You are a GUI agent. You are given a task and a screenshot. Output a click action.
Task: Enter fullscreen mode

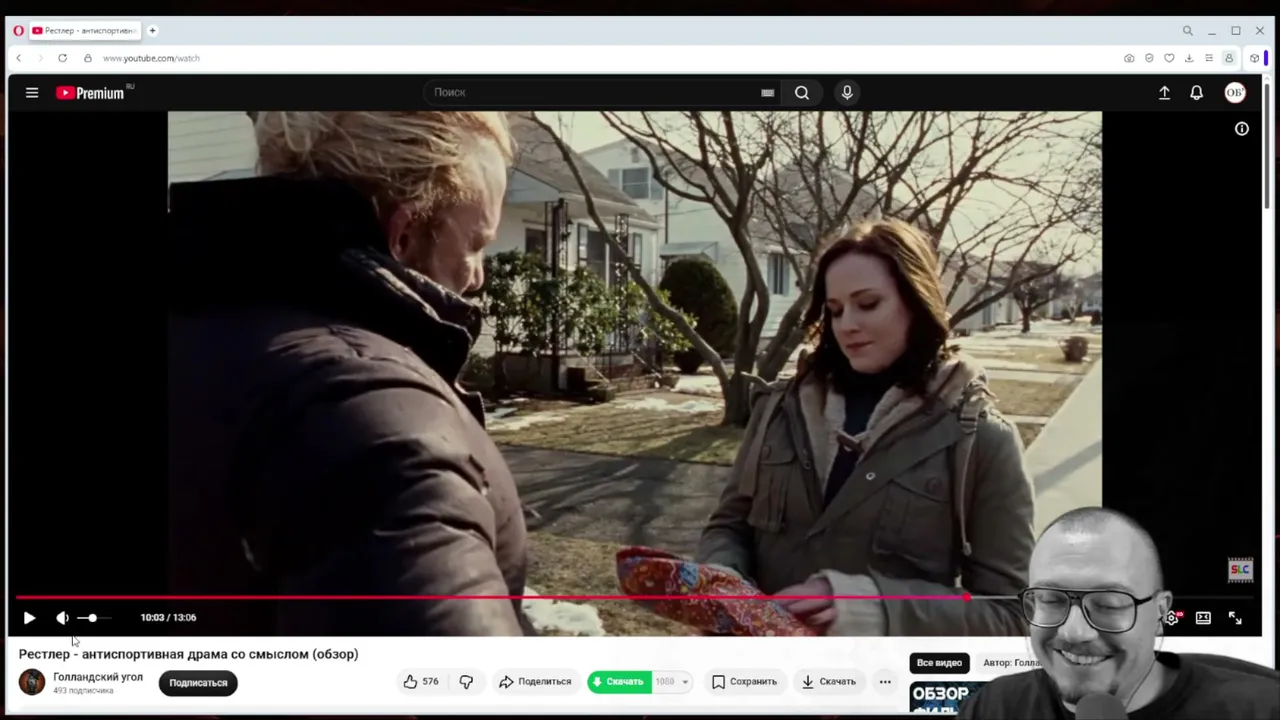pos(1235,618)
